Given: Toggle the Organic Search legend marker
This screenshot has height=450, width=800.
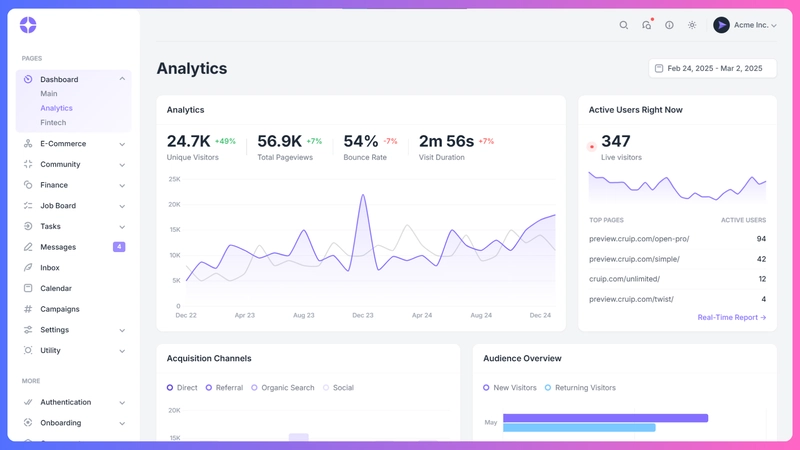Looking at the screenshot, I should (x=255, y=388).
